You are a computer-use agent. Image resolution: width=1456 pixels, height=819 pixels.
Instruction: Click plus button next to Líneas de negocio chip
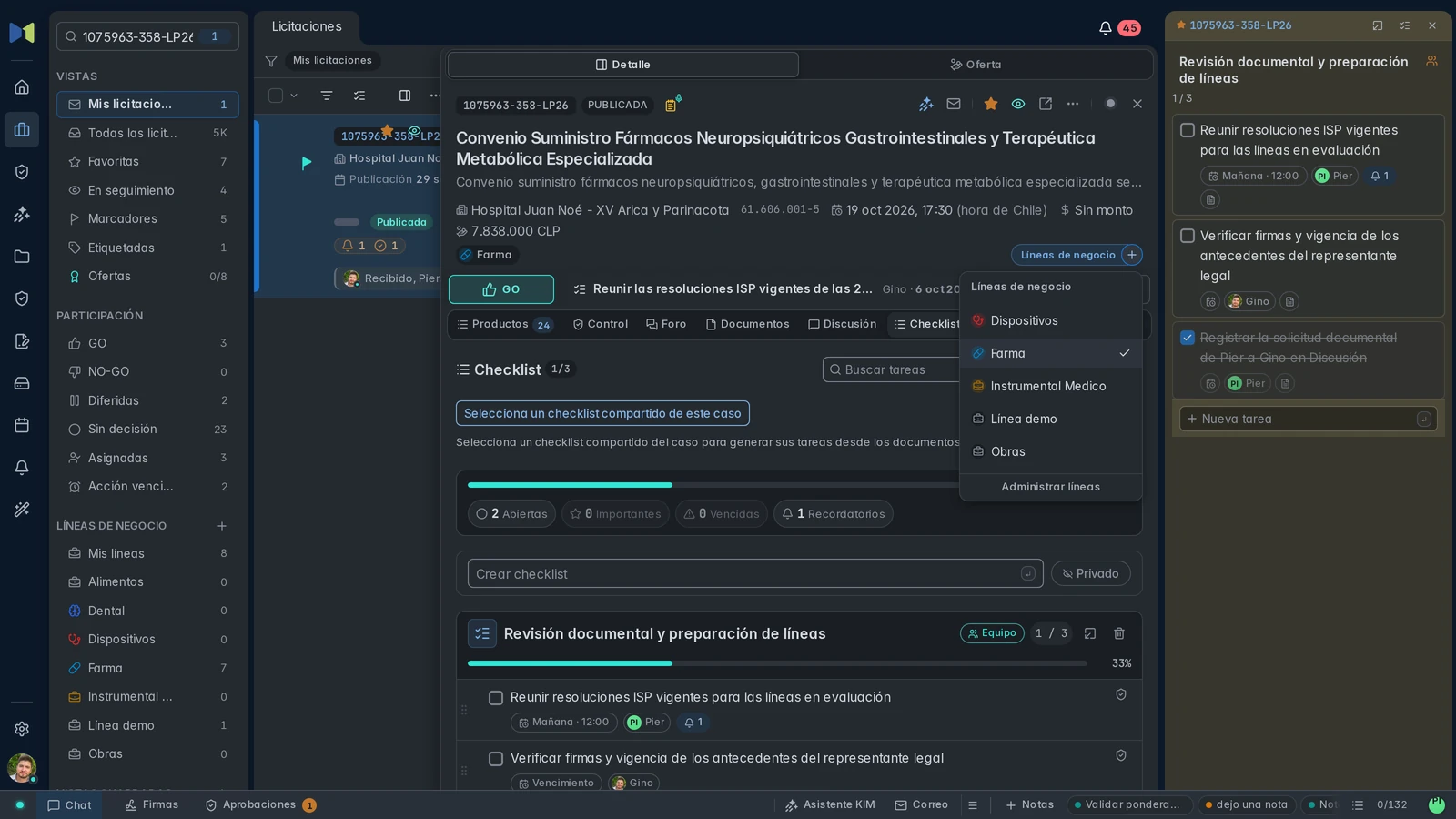pos(1132,255)
